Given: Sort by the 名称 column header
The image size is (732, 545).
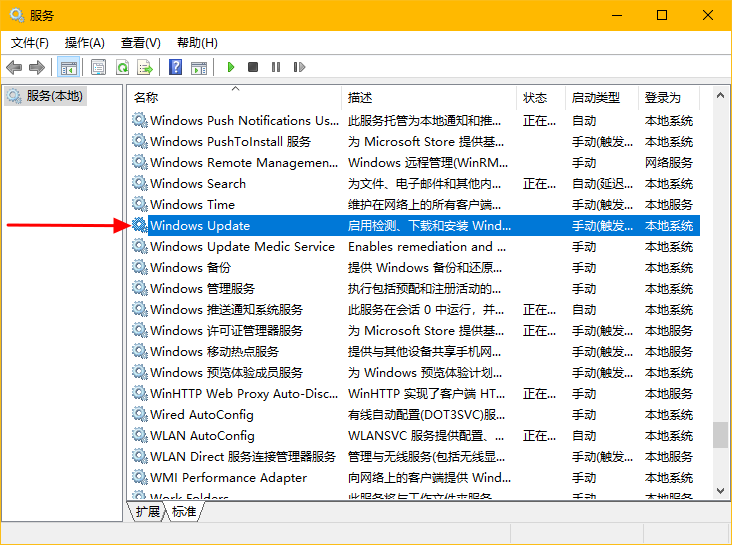Looking at the screenshot, I should click(236, 98).
